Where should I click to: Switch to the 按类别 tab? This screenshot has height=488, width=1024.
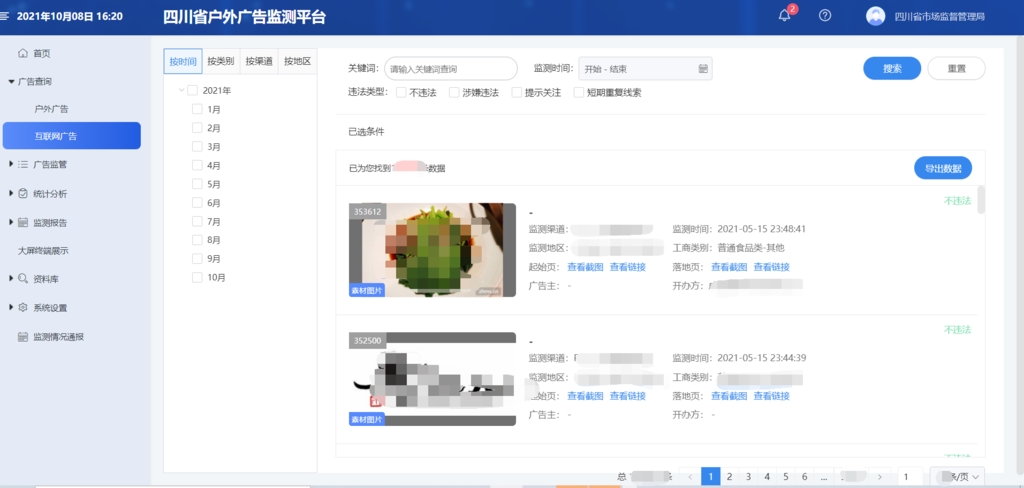(x=220, y=62)
